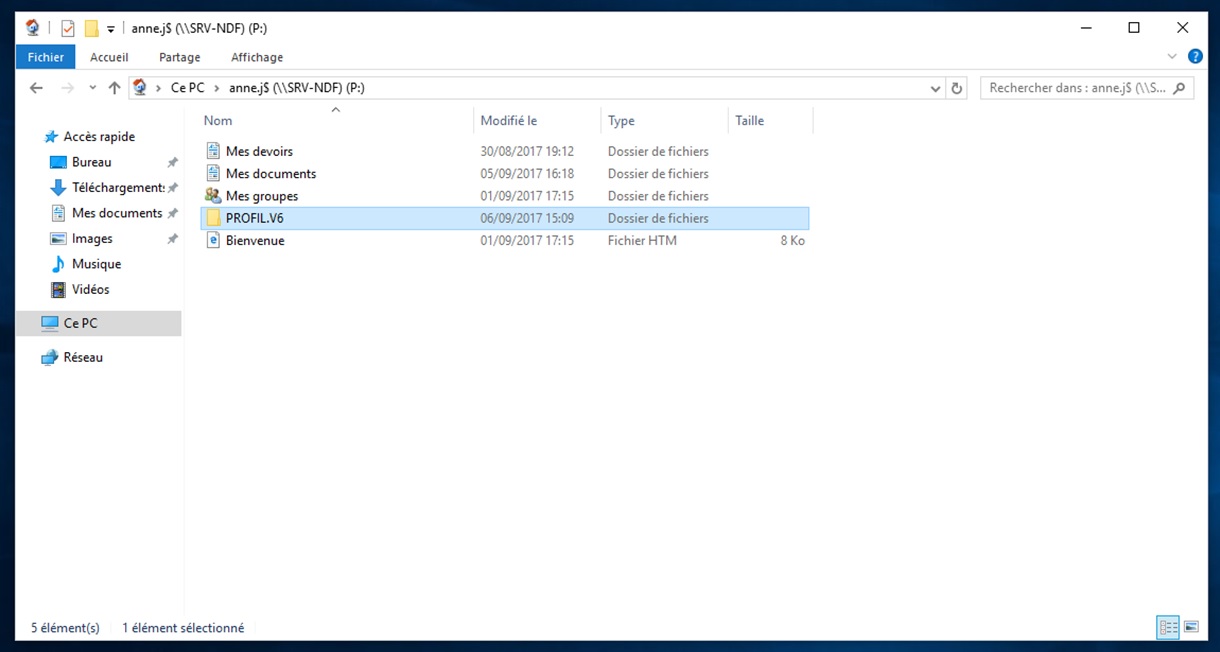1220x652 pixels.
Task: Select the Mes groupes folder
Action: tap(261, 196)
